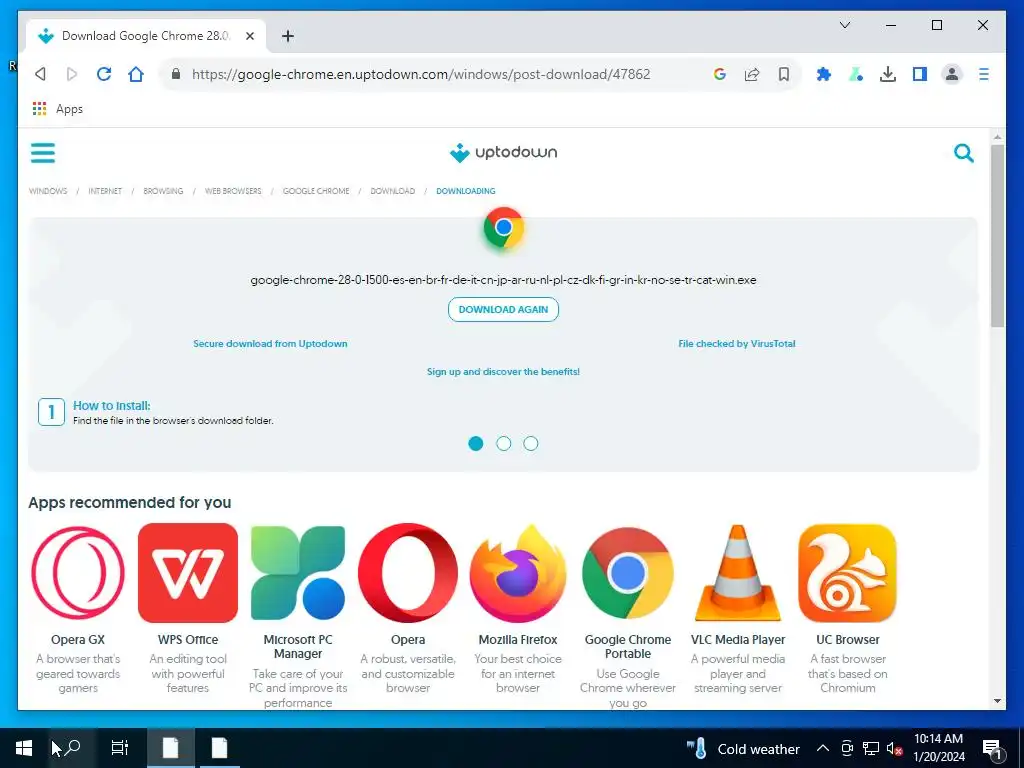Go to the WEB BROWSERS breadcrumb
The image size is (1024, 768).
pos(233,191)
